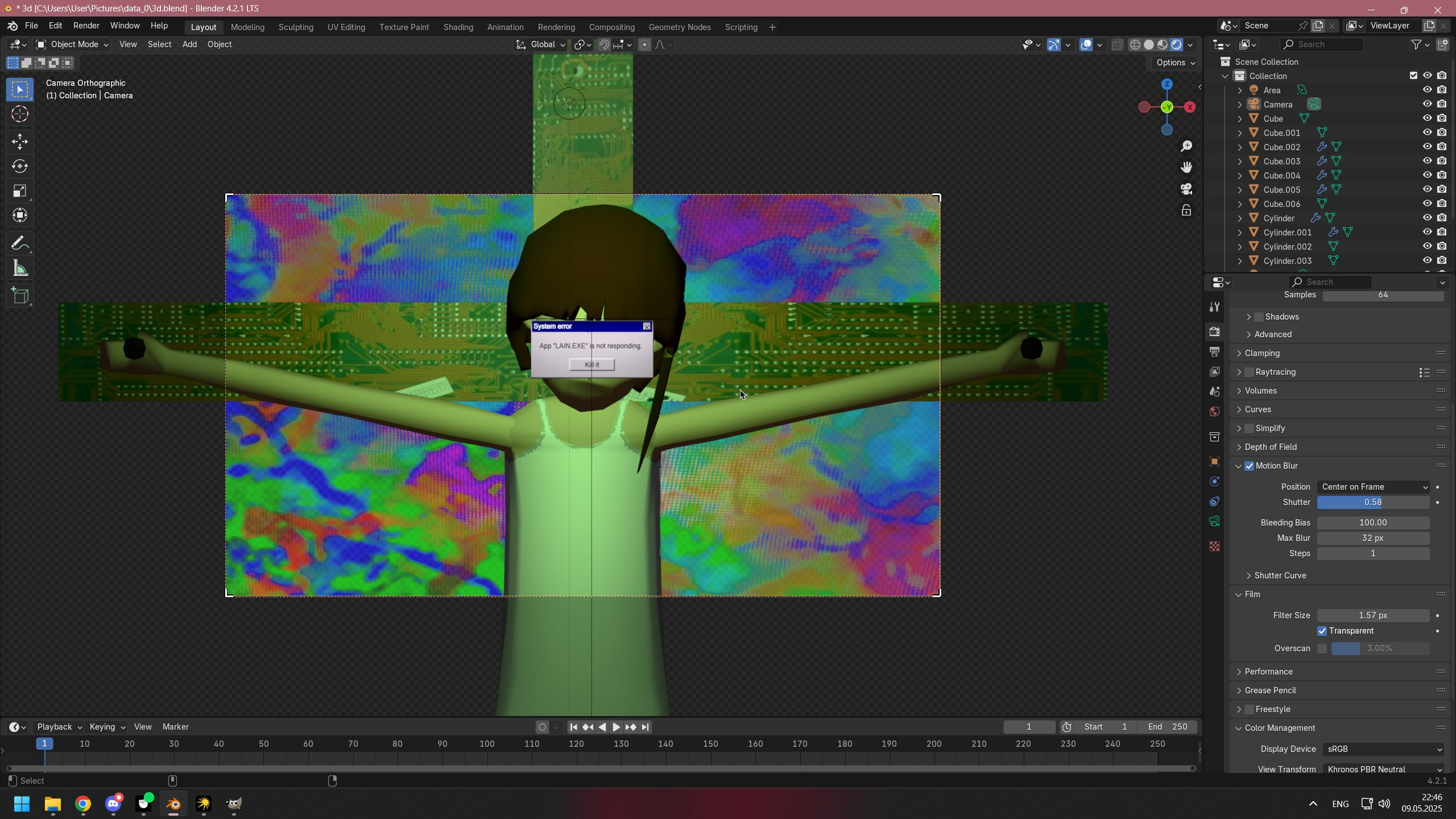Hide Cube.003 using its eye icon
Screen dimensions: 1456x819
click(x=1427, y=161)
